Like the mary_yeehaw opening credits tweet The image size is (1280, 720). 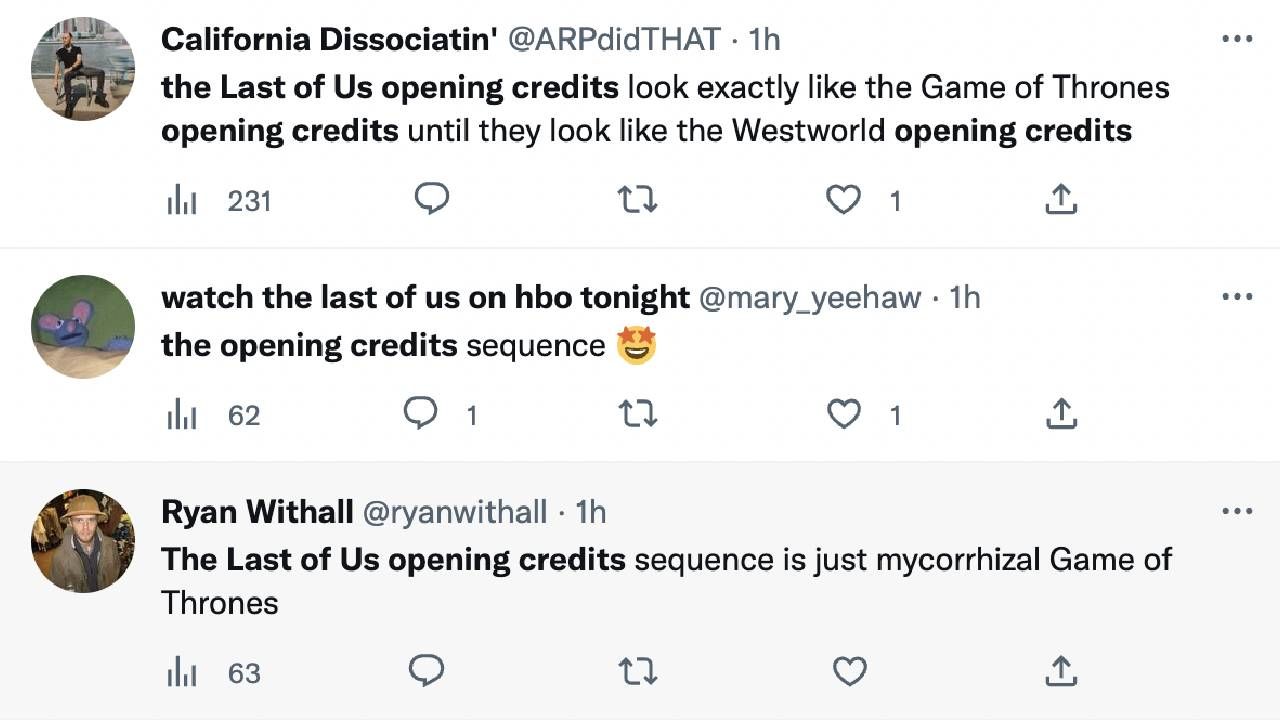[x=843, y=413]
